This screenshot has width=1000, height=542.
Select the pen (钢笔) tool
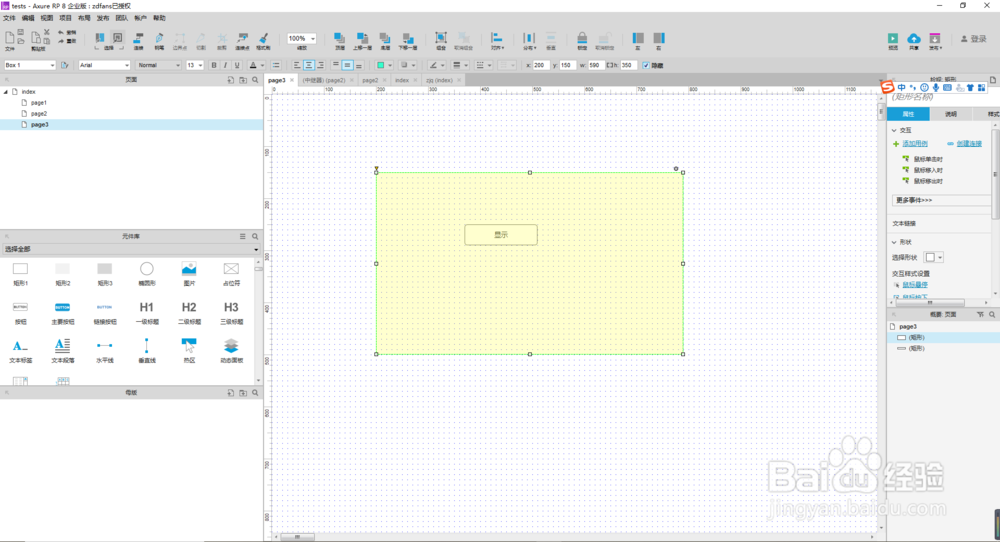pyautogui.click(x=159, y=41)
